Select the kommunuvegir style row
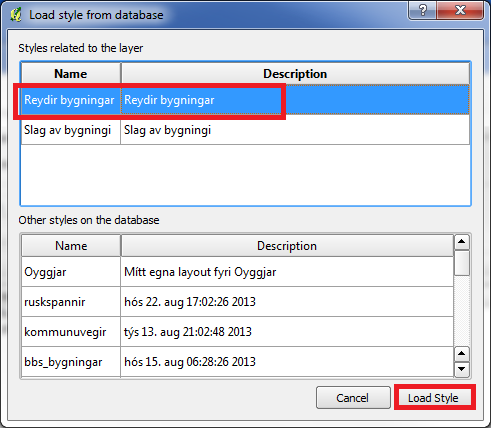The width and height of the screenshot is (491, 428). [237, 332]
